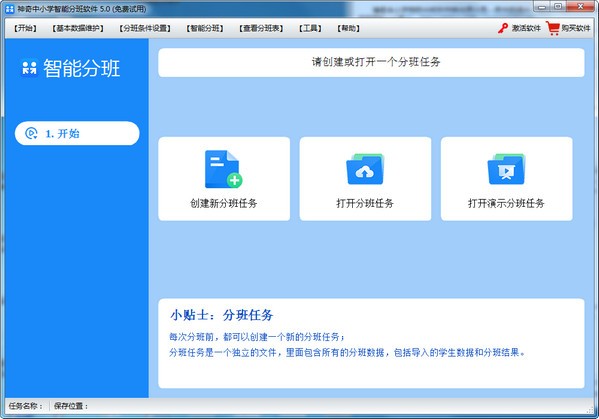Select sidebar step 1. 开始
This screenshot has width=599, height=419.
[77, 133]
